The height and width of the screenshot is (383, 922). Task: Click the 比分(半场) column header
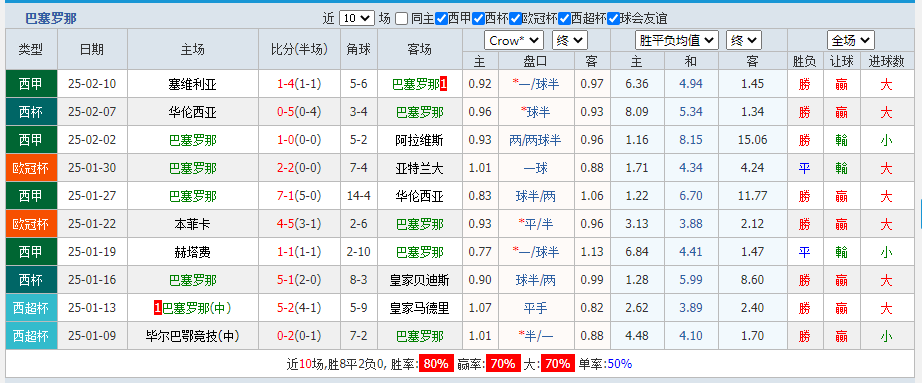click(299, 49)
